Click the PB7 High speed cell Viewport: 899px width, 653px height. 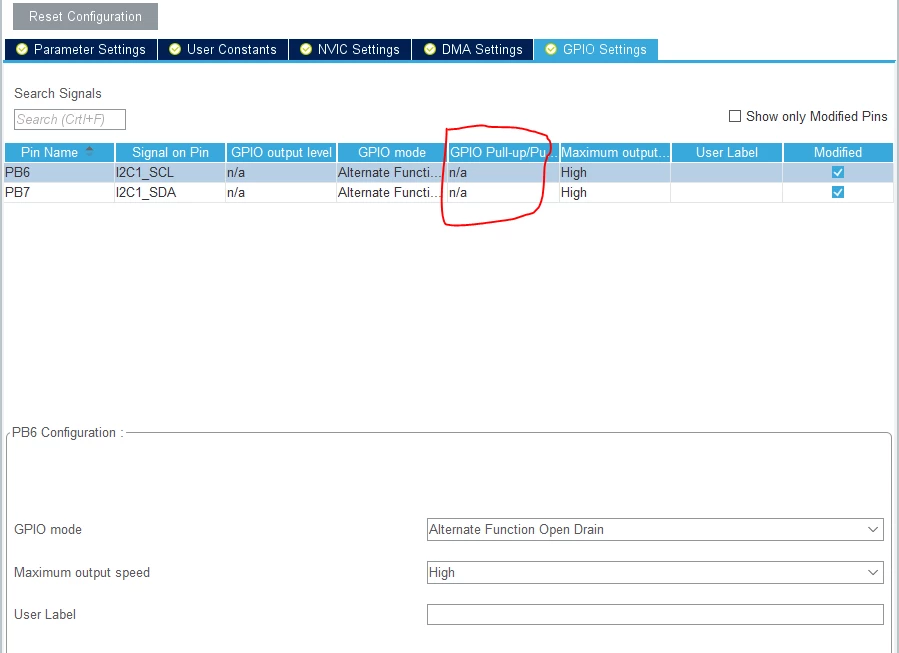[x=615, y=193]
